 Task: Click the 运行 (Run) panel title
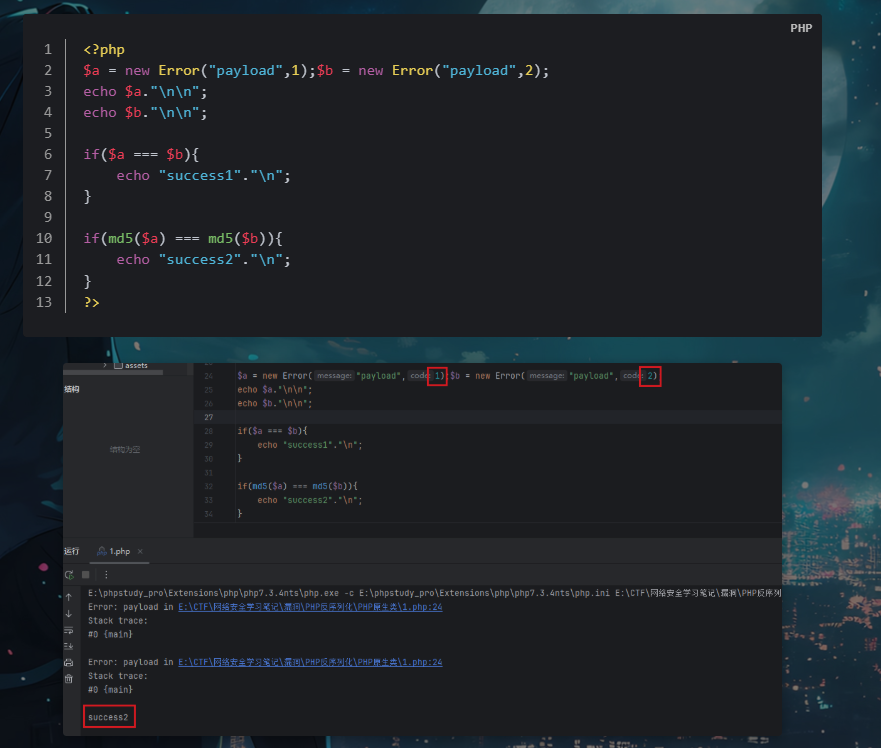71,552
